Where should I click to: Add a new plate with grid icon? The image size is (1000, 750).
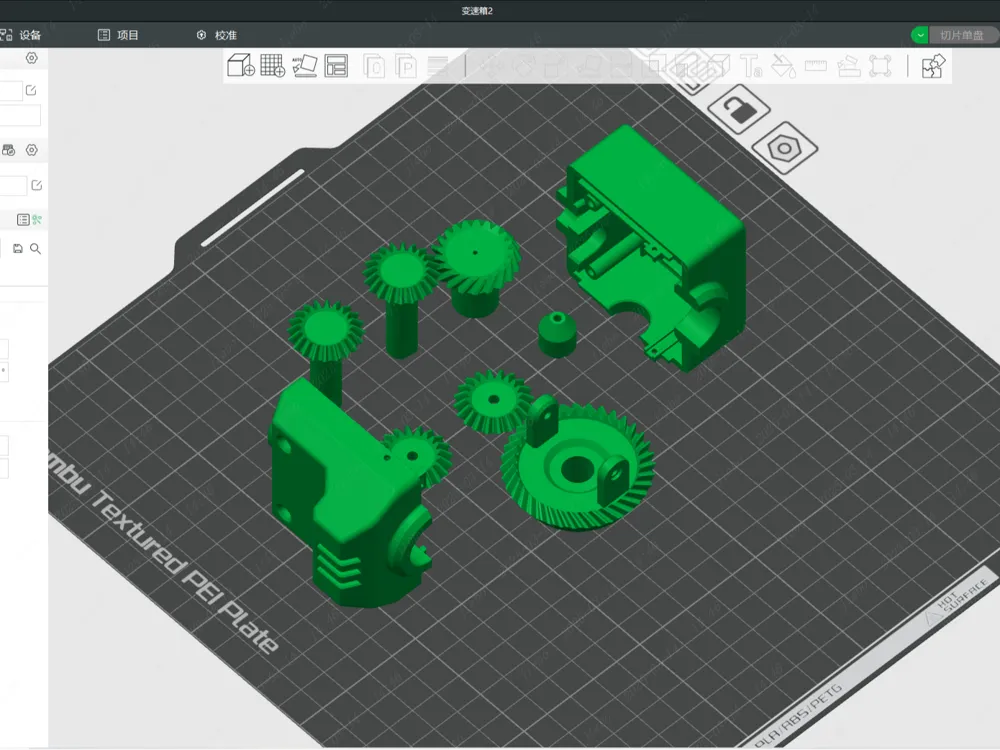[x=273, y=65]
